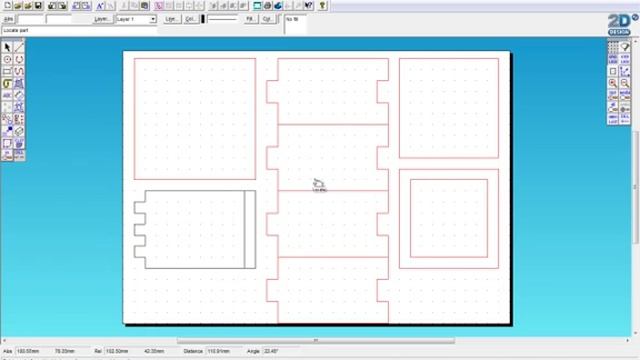Viewport: 640px width, 360px height.
Task: Toggle the dotted grid display icon
Action: click(613, 48)
